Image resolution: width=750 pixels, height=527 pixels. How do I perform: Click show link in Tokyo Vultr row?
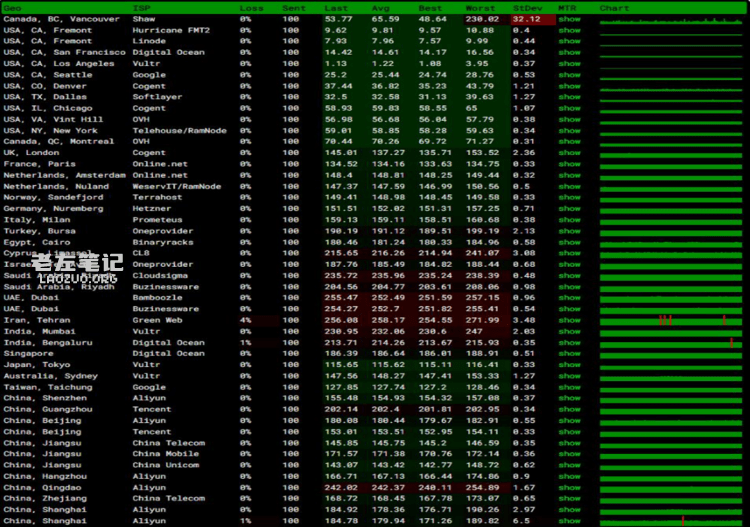569,365
